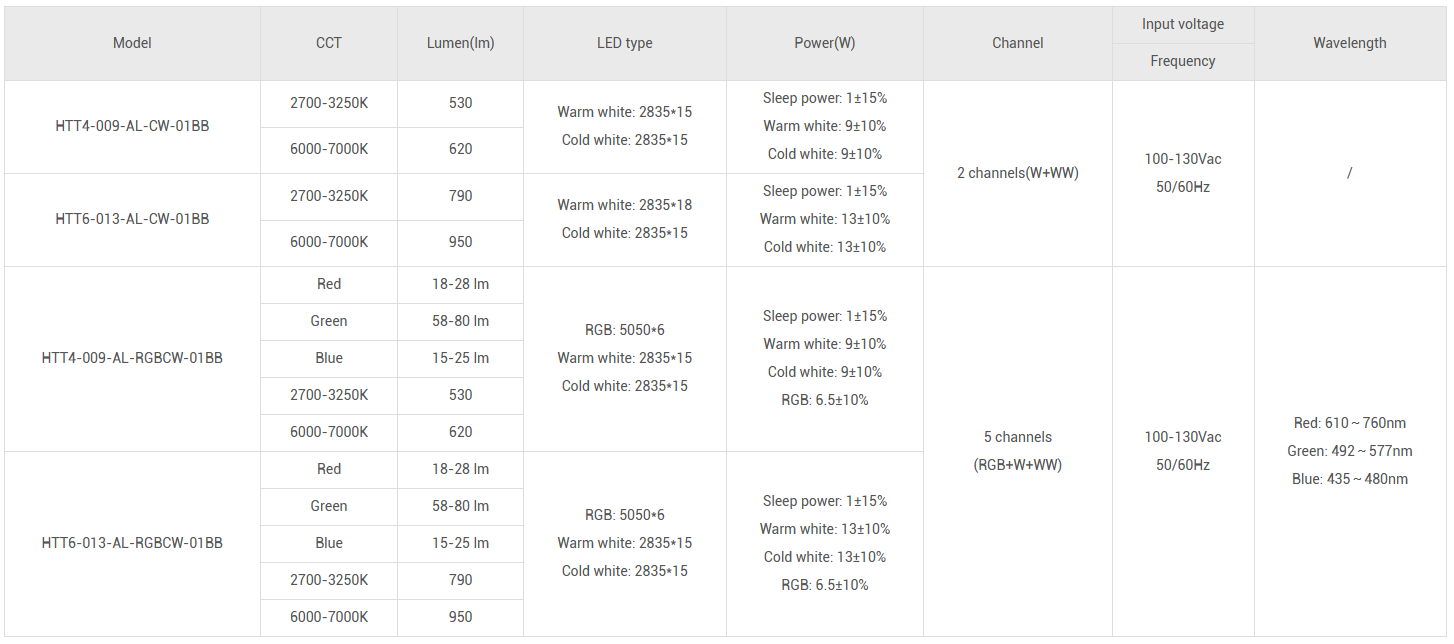
Task: Click the Blue: 435~480nm wavelength text
Action: pos(1349,479)
